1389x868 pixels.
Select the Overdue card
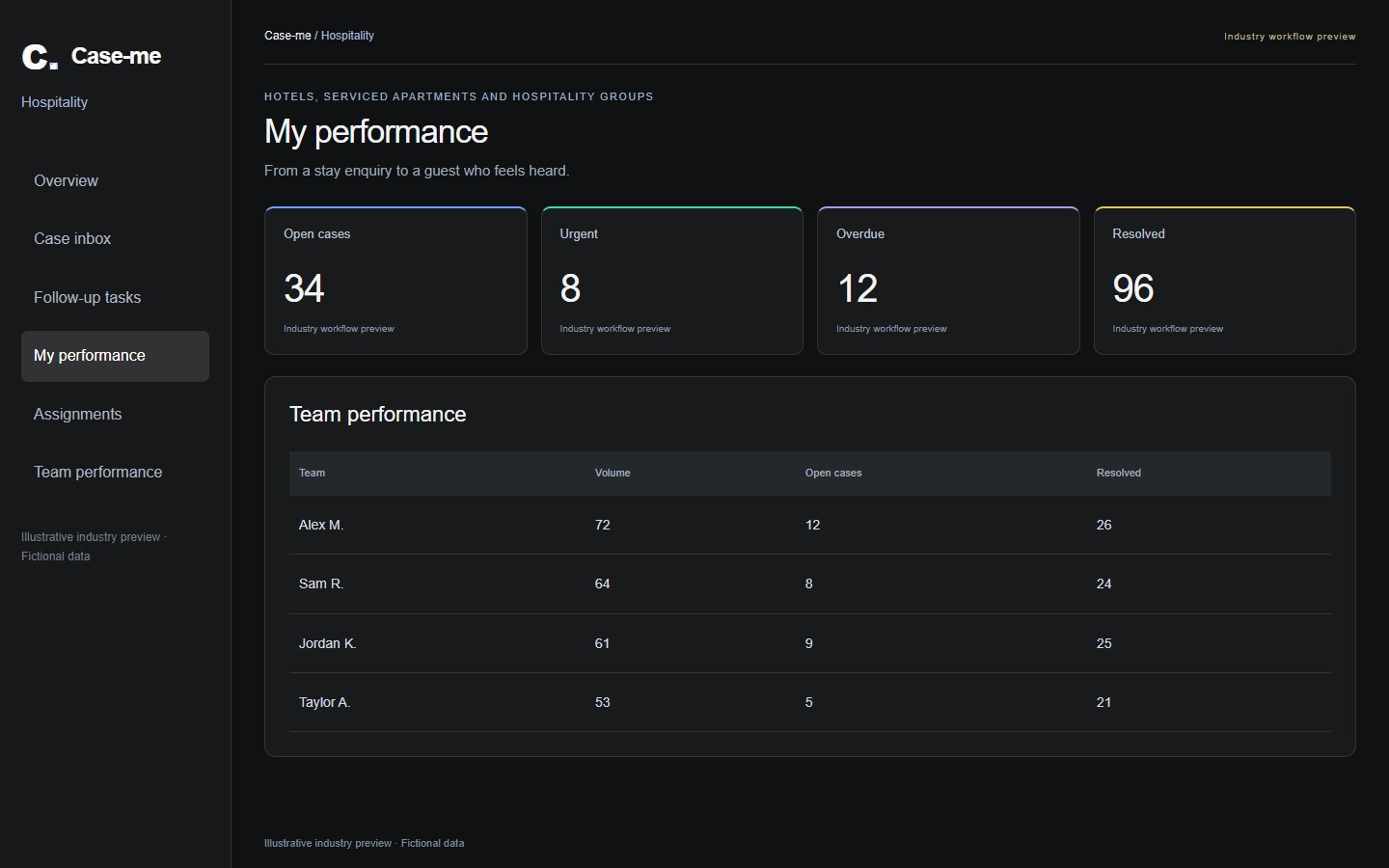click(948, 281)
